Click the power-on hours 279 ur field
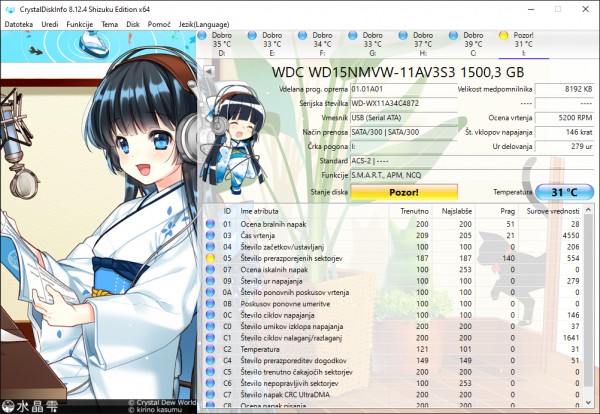The image size is (600, 414). click(564, 147)
